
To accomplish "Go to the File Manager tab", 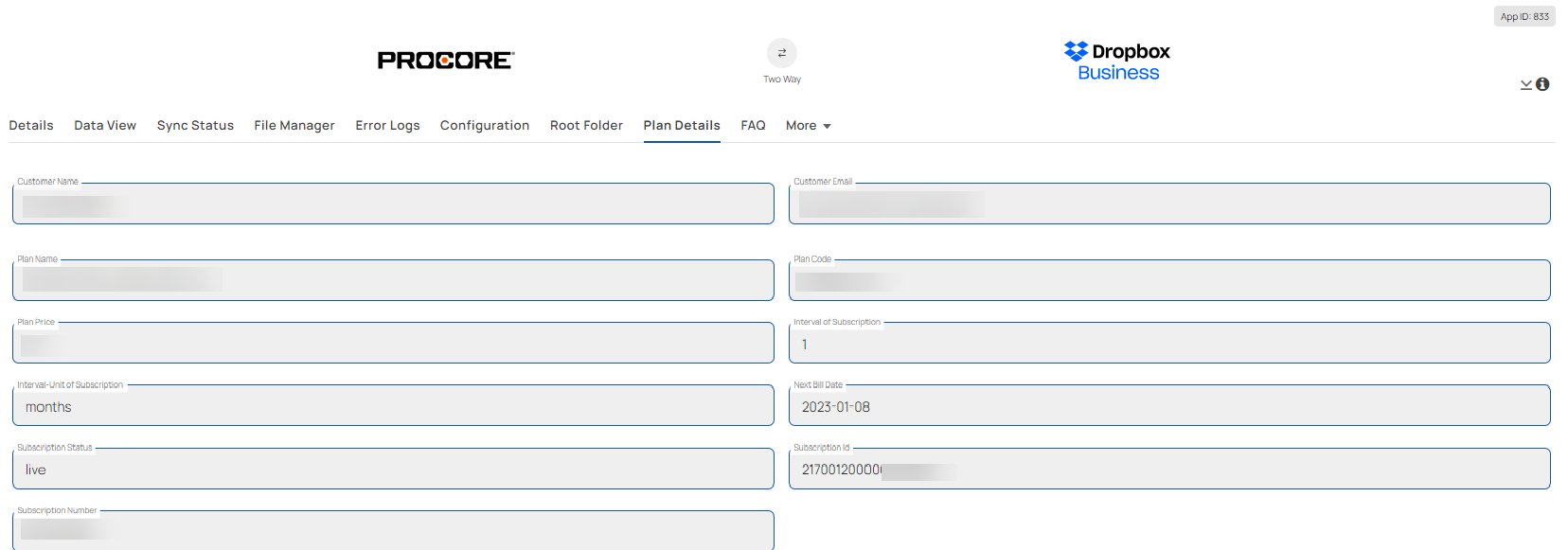I will click(294, 125).
